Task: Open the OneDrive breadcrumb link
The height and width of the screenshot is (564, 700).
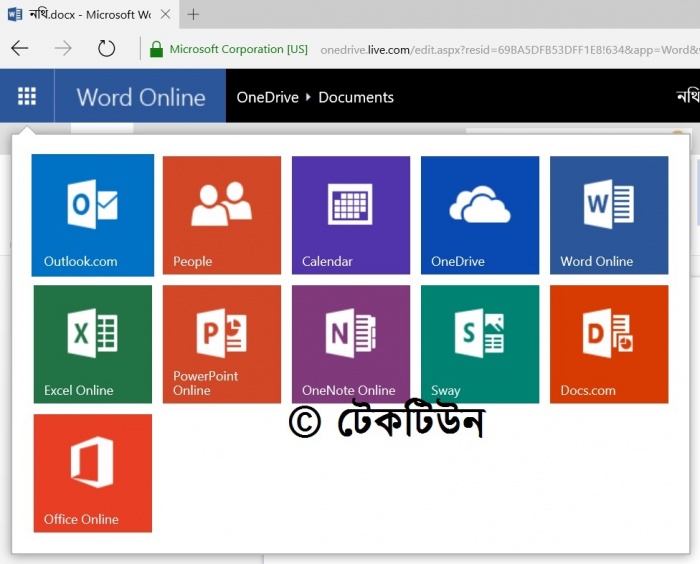Action: (267, 97)
